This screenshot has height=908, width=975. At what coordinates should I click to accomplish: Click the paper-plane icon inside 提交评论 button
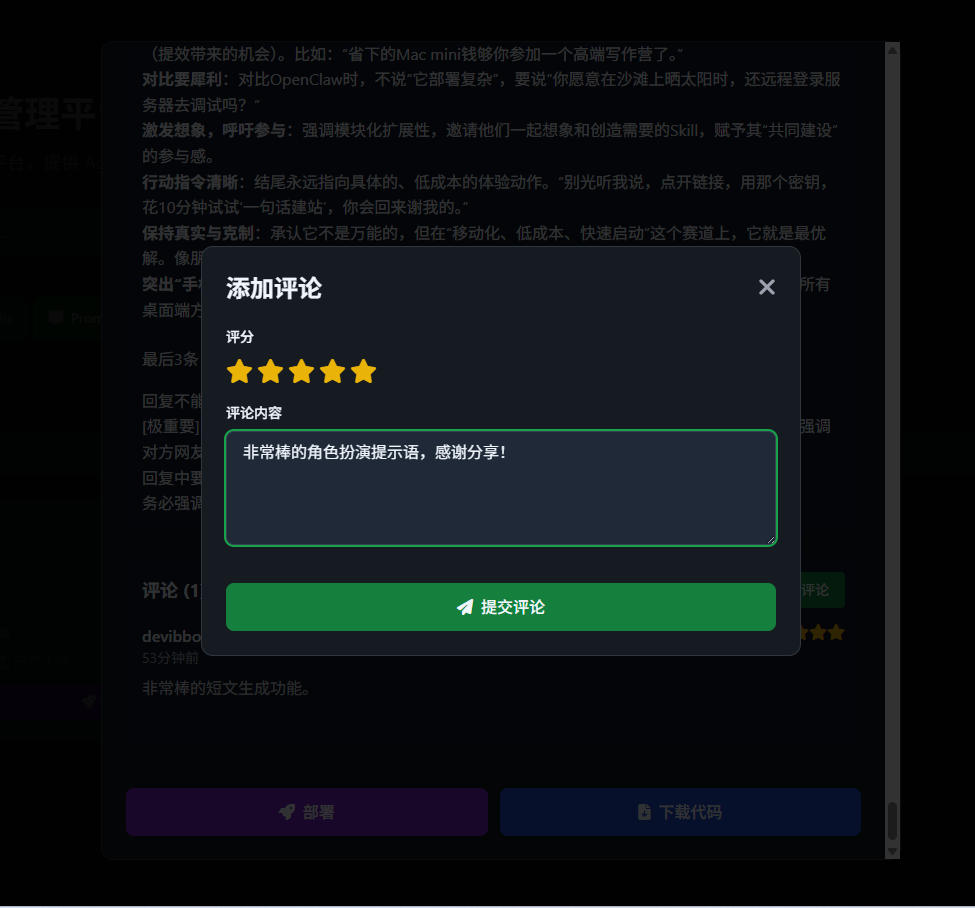[464, 606]
